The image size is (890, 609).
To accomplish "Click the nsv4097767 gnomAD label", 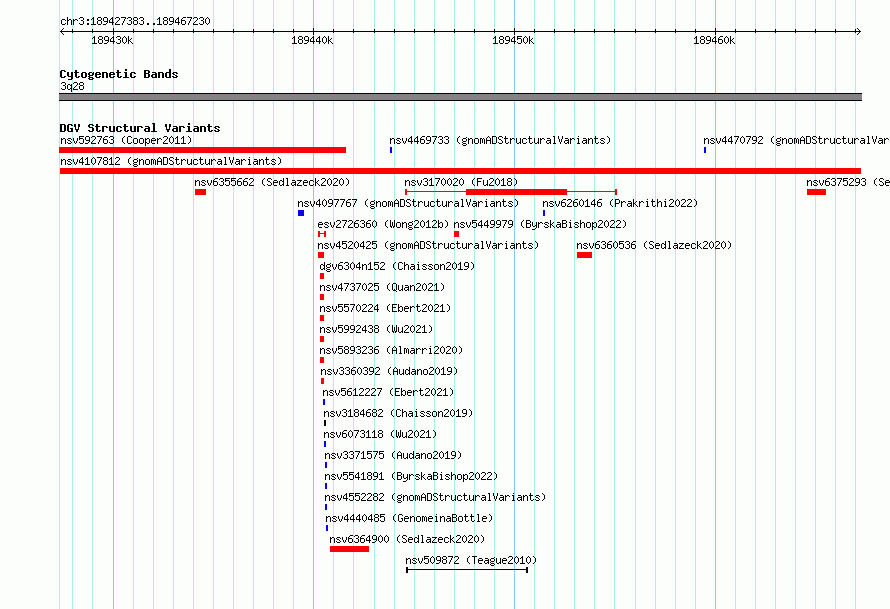I will (408, 203).
